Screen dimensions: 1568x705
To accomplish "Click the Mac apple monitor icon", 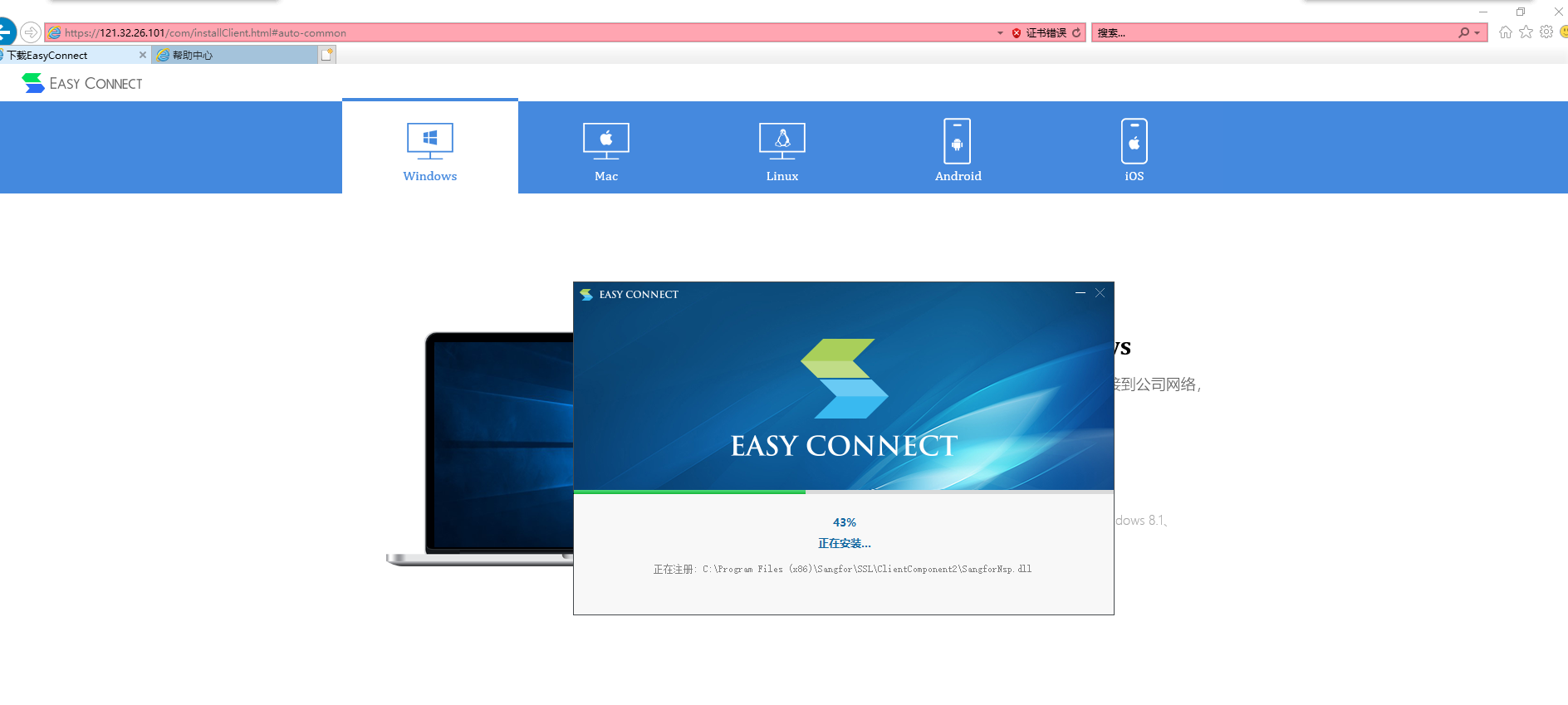I will tap(606, 140).
